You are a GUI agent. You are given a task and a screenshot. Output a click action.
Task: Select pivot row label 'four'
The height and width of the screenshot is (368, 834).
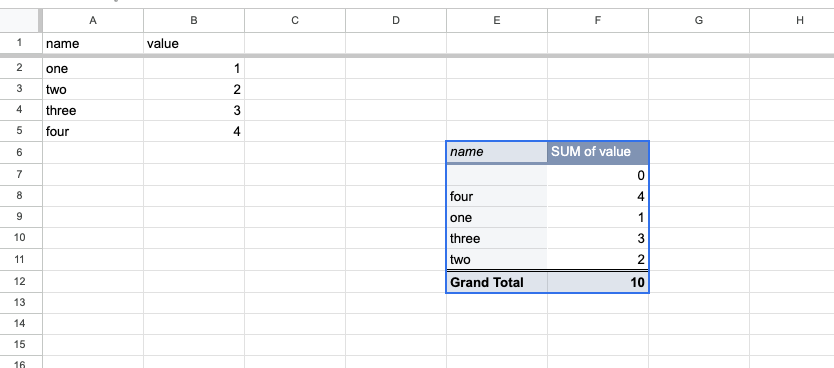[497, 196]
